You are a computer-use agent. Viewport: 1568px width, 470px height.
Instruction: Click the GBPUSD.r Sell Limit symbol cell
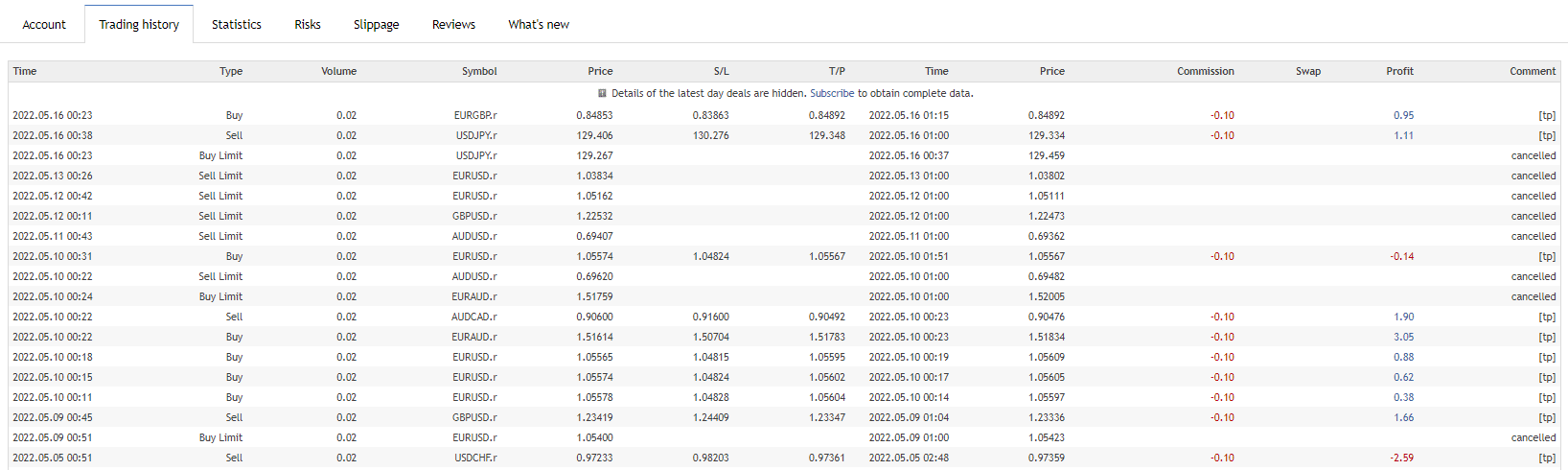474,216
